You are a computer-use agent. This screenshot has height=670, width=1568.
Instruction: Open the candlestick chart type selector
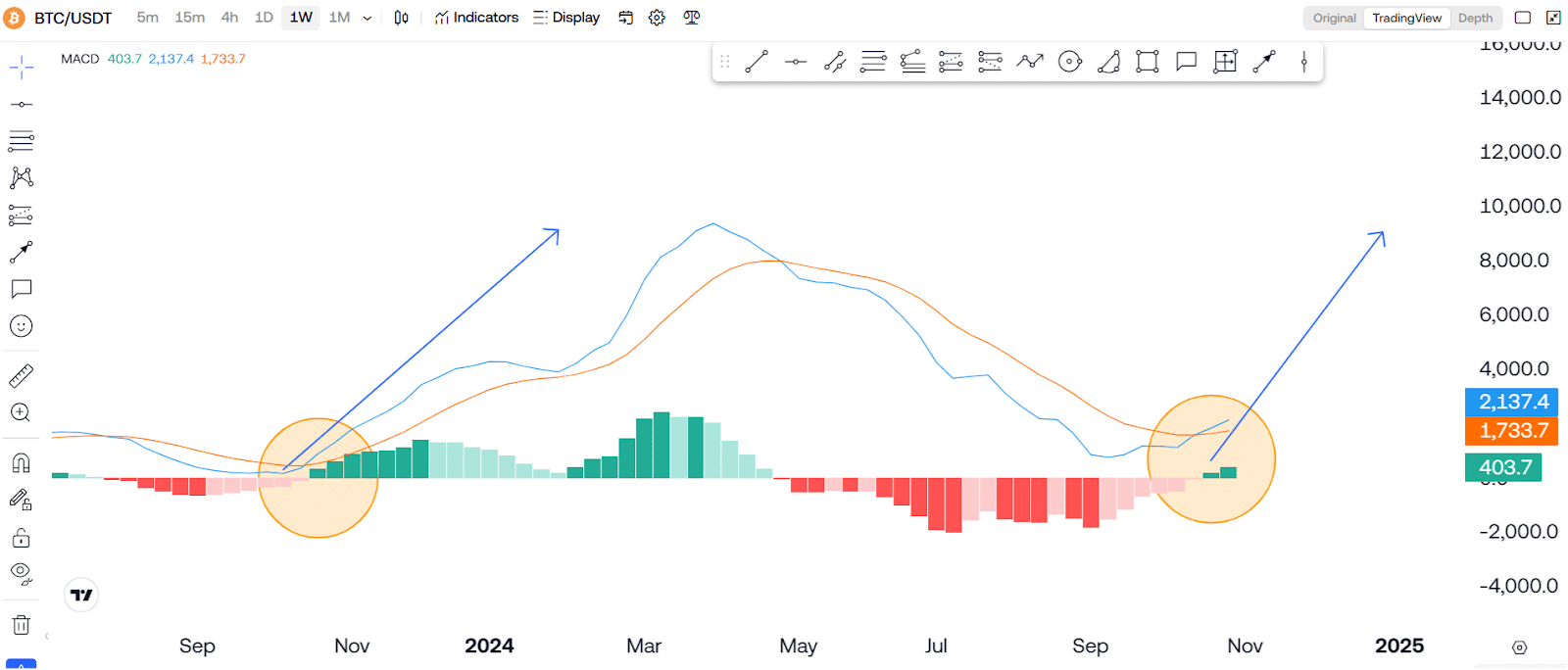pos(401,18)
